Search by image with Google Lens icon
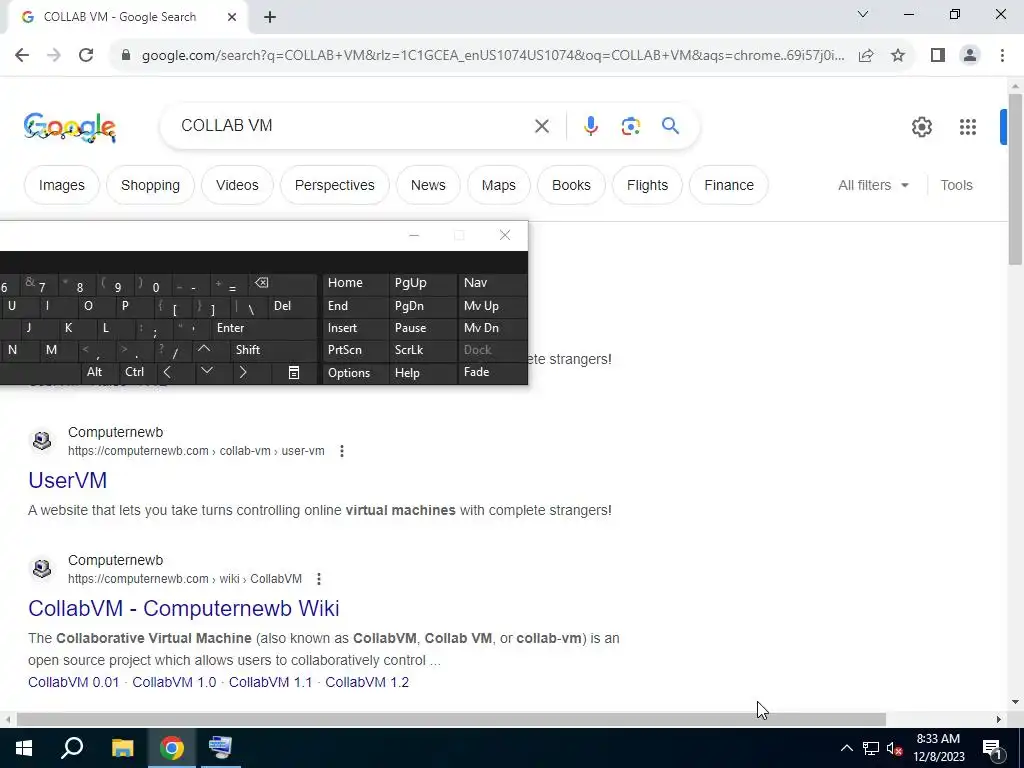This screenshot has width=1024, height=768. tap(630, 126)
